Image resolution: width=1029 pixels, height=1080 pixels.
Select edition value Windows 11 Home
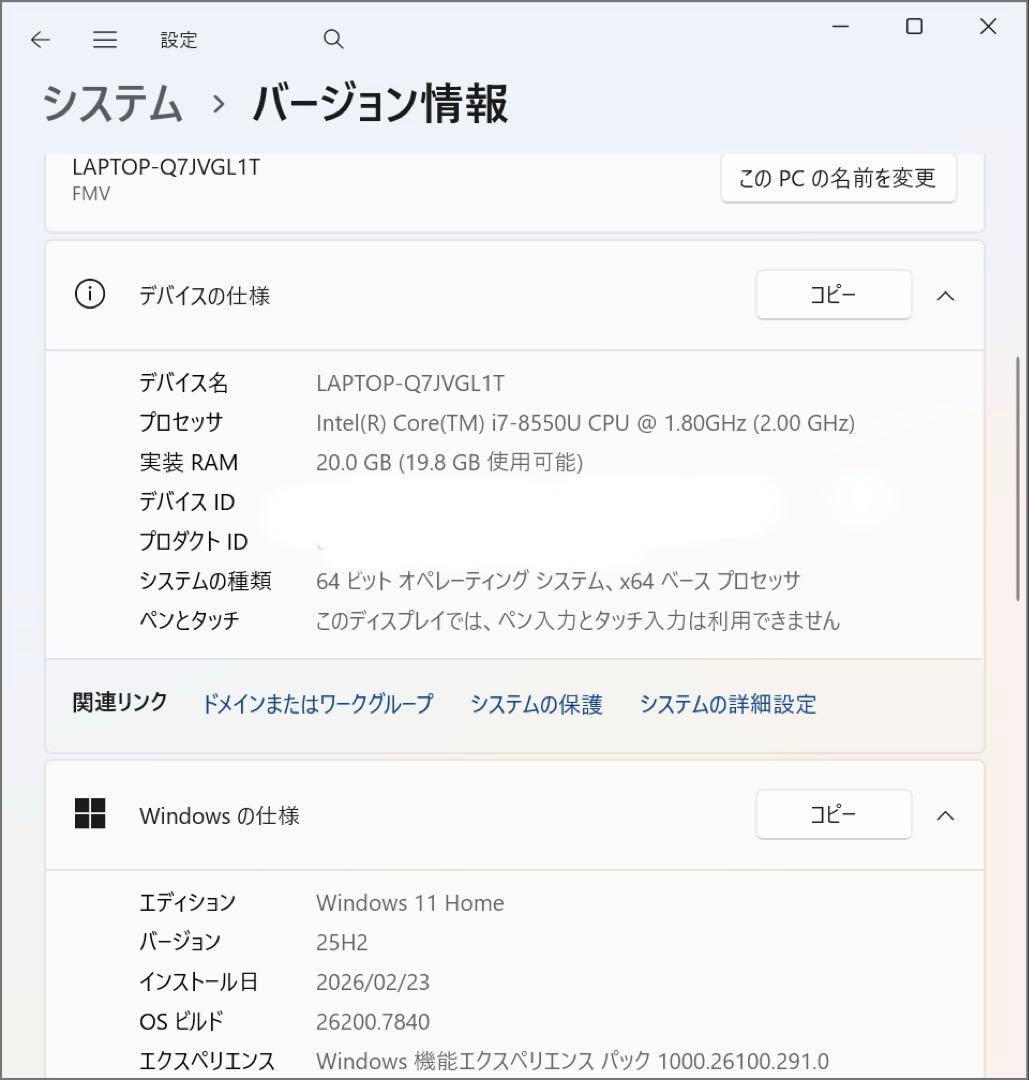[x=410, y=903]
